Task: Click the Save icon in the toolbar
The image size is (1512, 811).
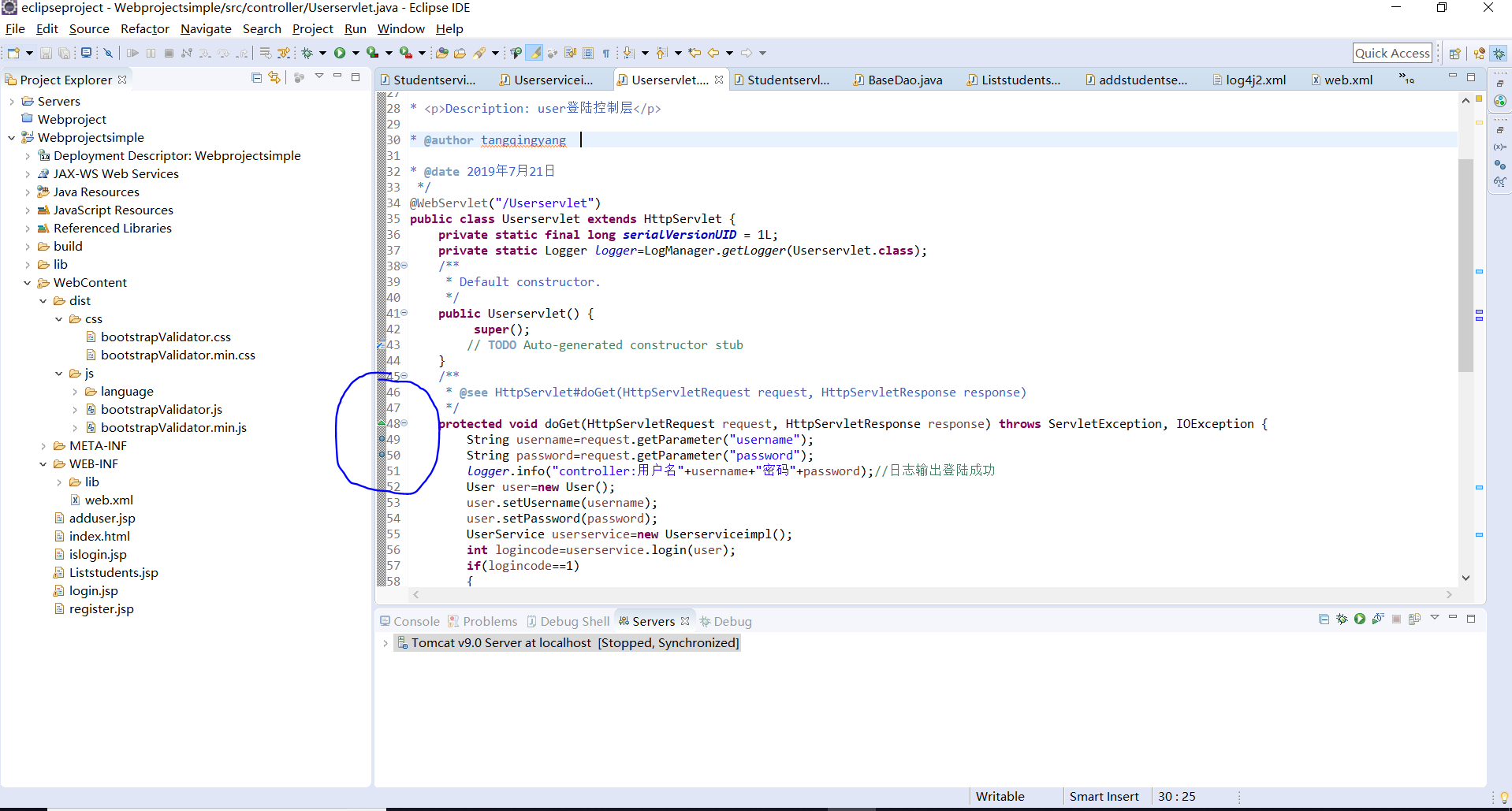Action: tap(46, 53)
